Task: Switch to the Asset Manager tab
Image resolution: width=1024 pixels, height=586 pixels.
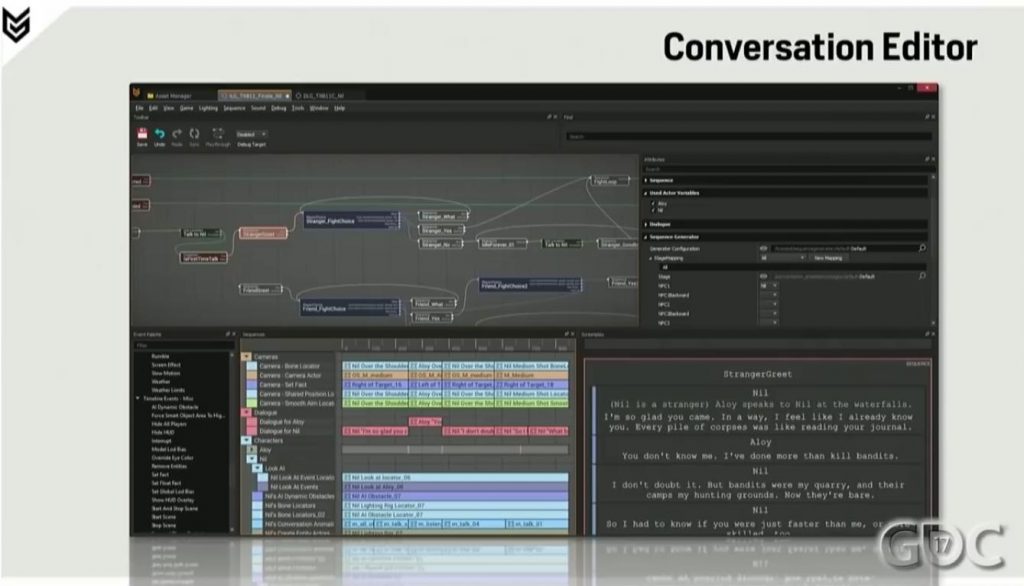Action: (x=170, y=95)
